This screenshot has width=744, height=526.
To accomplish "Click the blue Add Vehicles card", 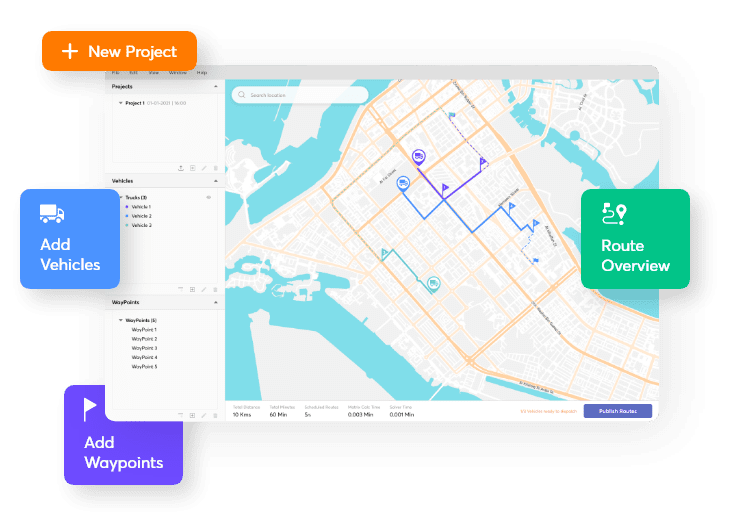I will coord(70,239).
